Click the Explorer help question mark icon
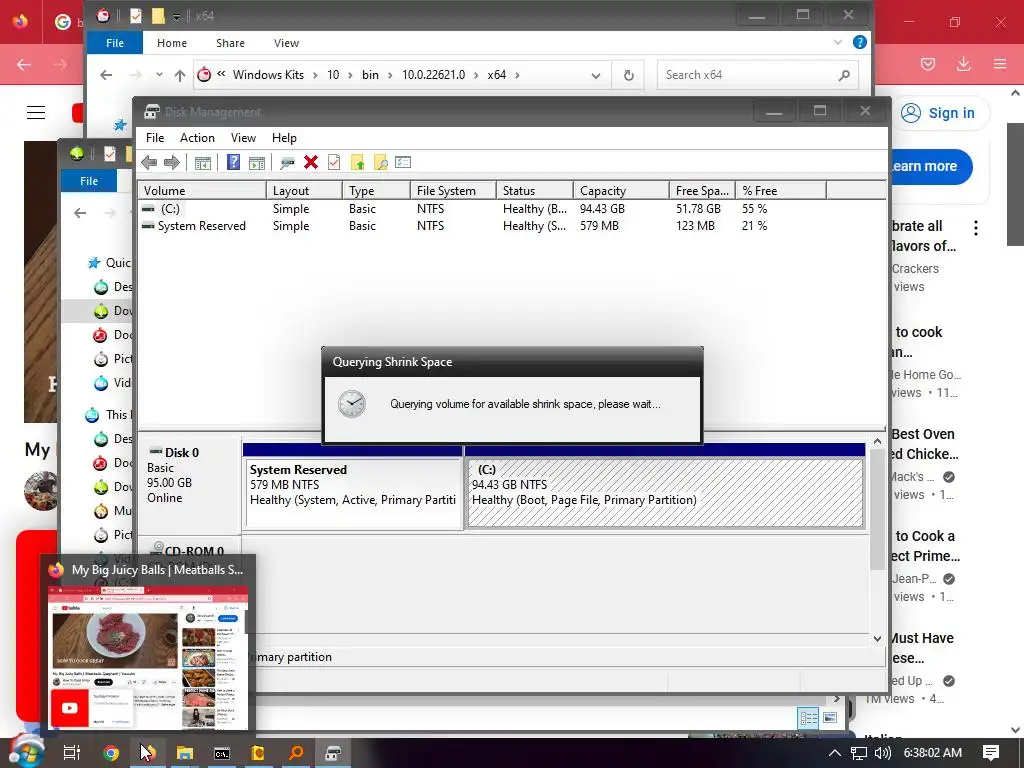This screenshot has width=1024, height=768. click(859, 42)
